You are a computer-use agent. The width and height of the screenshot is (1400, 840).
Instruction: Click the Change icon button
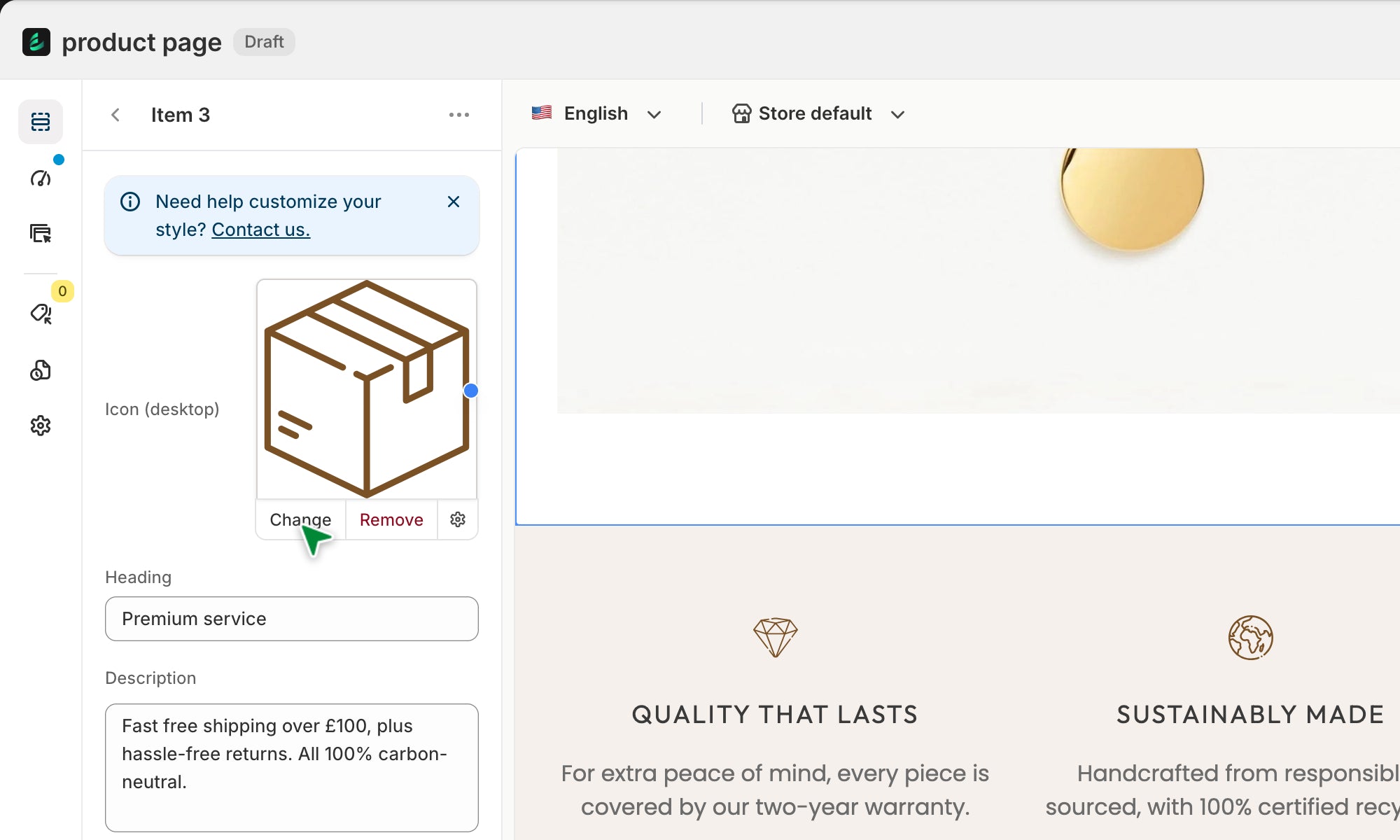[x=300, y=519]
